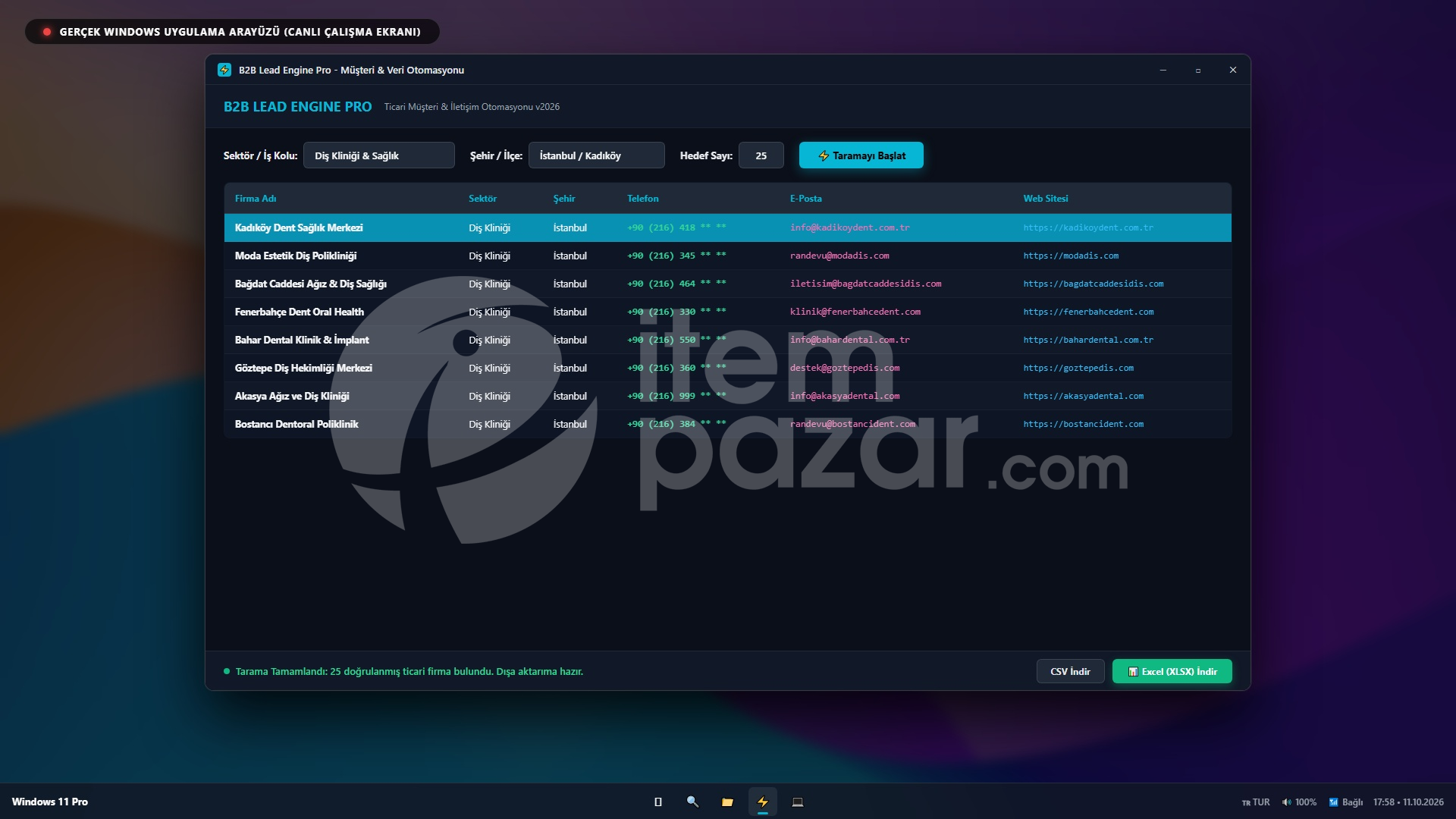The image size is (1456, 819).
Task: Open link https://goztepedis.com
Action: coord(1078,368)
